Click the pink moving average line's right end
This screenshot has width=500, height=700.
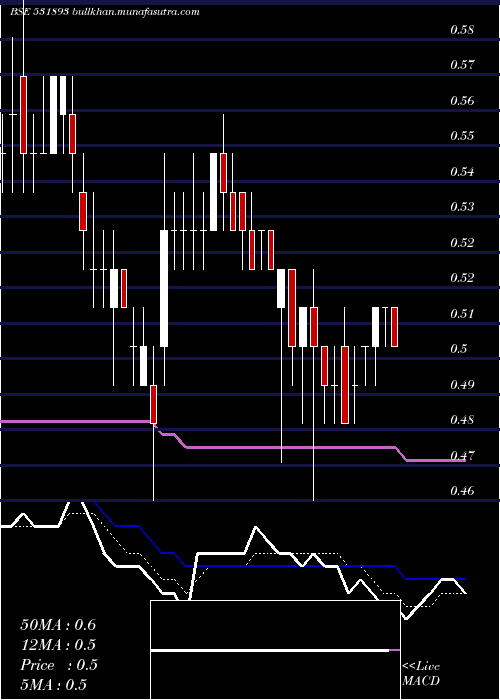coord(463,460)
